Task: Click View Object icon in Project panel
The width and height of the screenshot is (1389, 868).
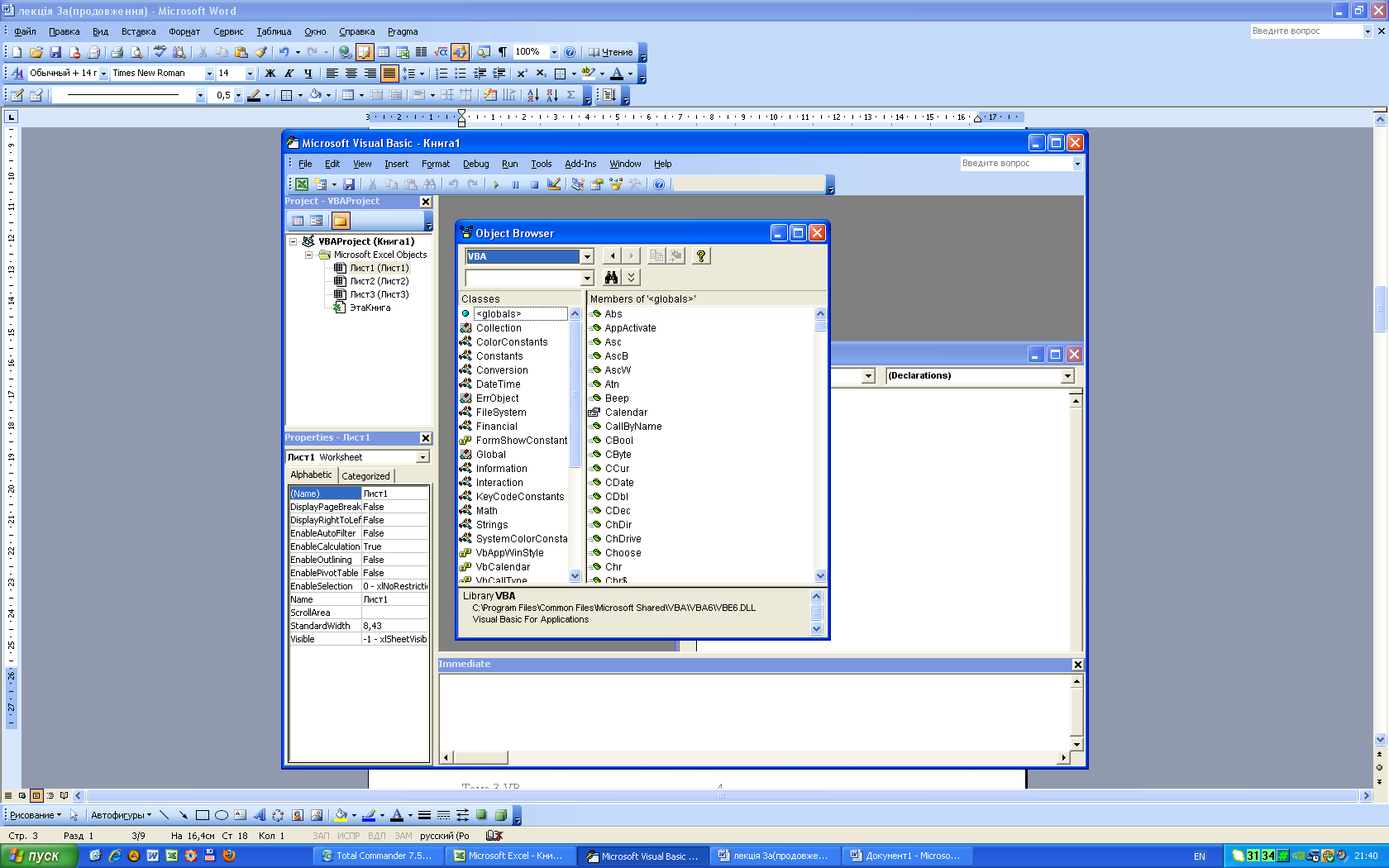Action: tap(317, 221)
